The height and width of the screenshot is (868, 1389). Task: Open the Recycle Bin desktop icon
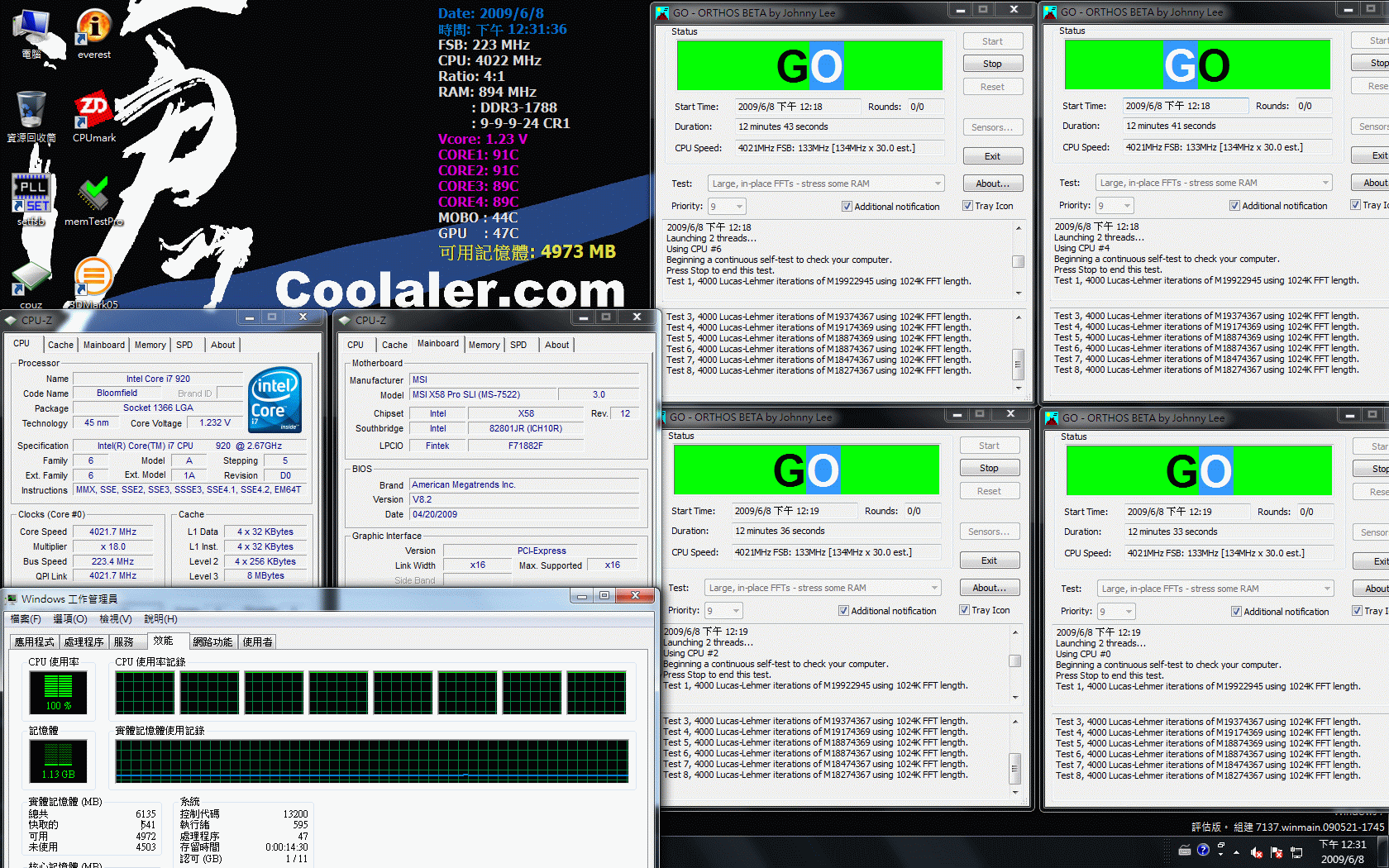pyautogui.click(x=31, y=117)
